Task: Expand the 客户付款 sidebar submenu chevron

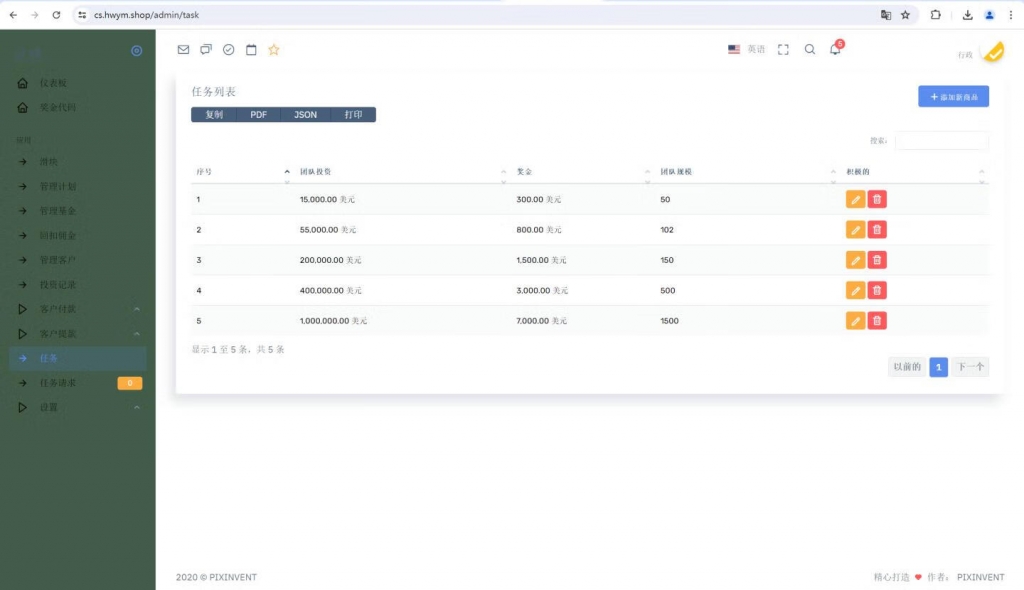Action: (x=136, y=309)
